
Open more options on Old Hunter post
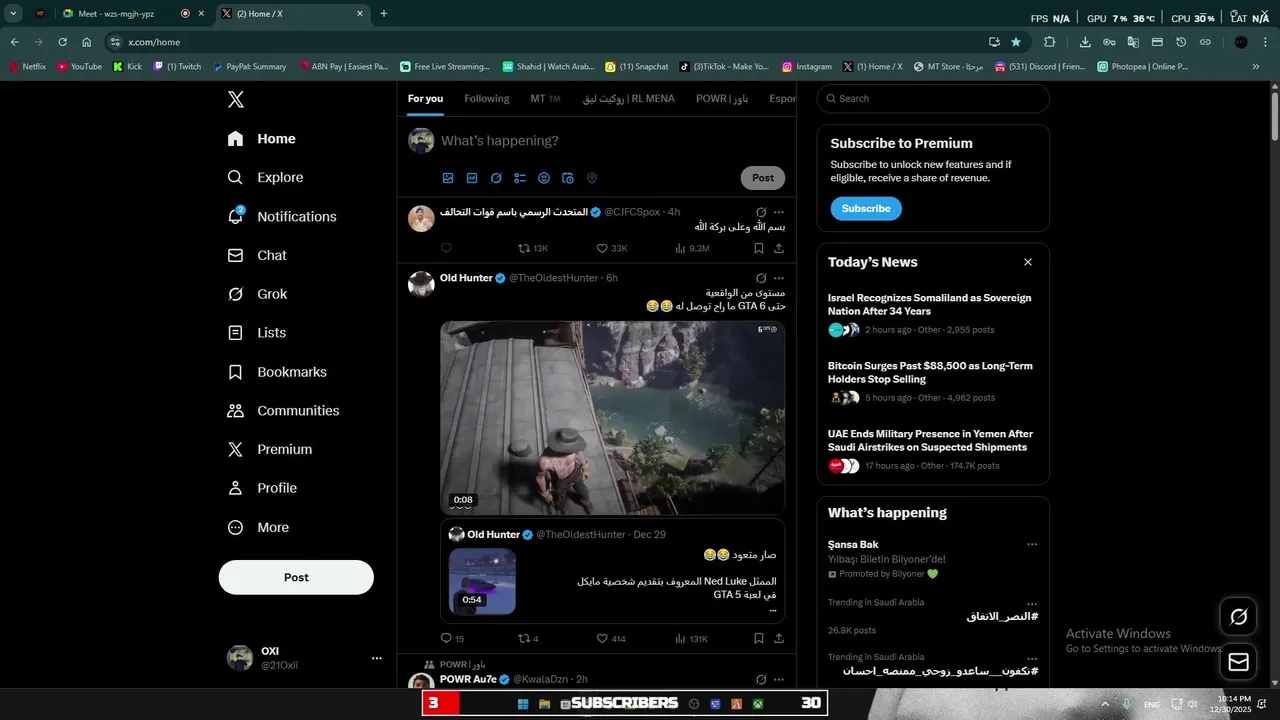779,278
